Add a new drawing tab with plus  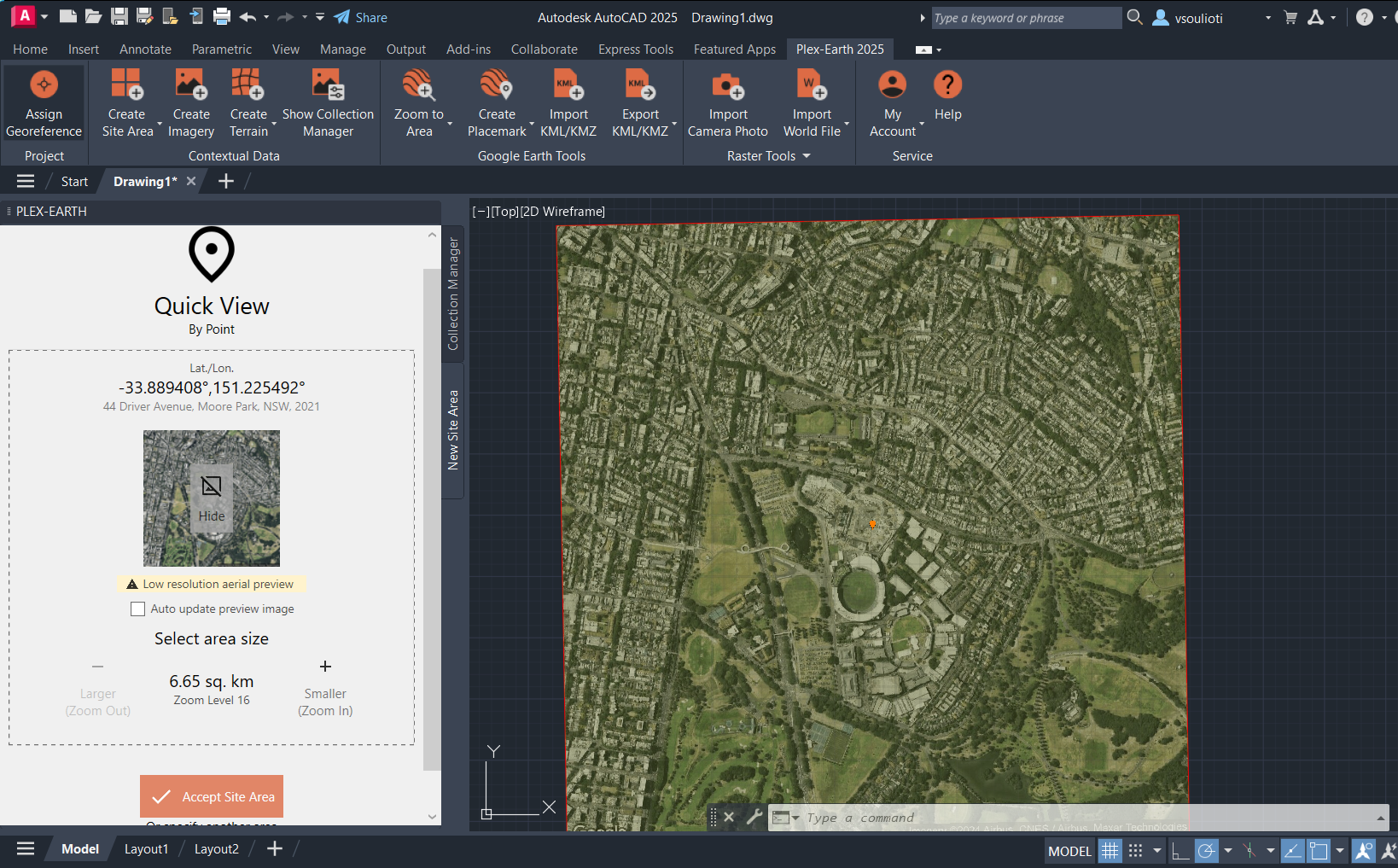(x=226, y=181)
